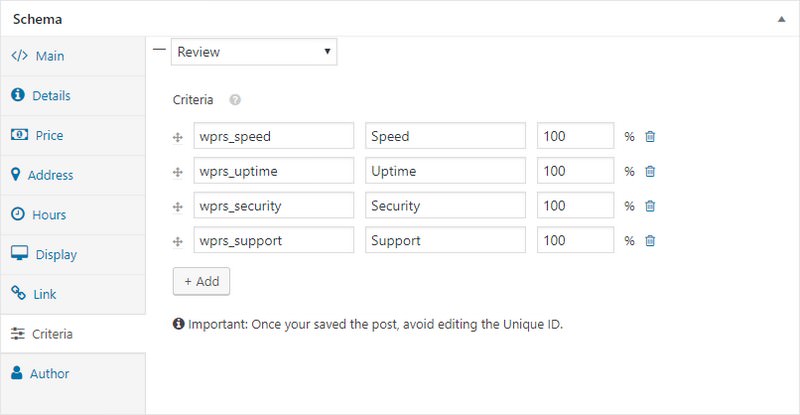800x415 pixels.
Task: Delete the Speed criterion with trash icon
Action: coord(650,136)
